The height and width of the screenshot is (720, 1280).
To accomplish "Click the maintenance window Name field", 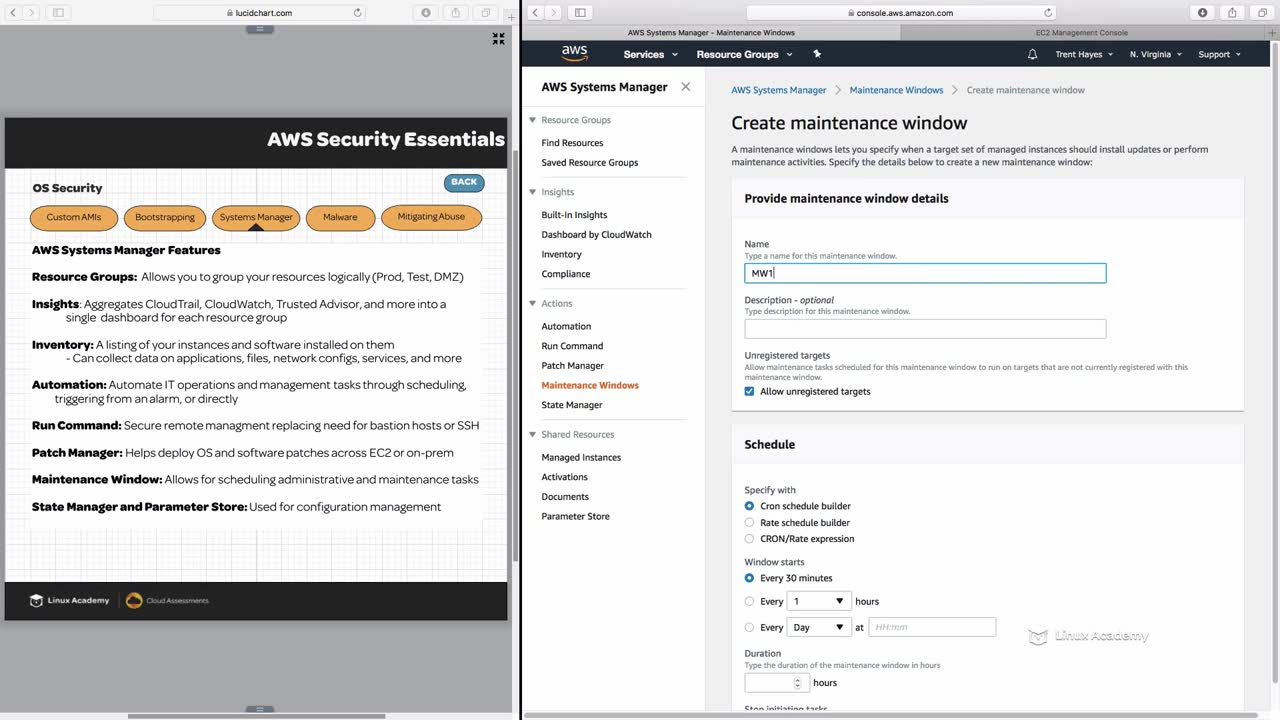I will 925,273.
